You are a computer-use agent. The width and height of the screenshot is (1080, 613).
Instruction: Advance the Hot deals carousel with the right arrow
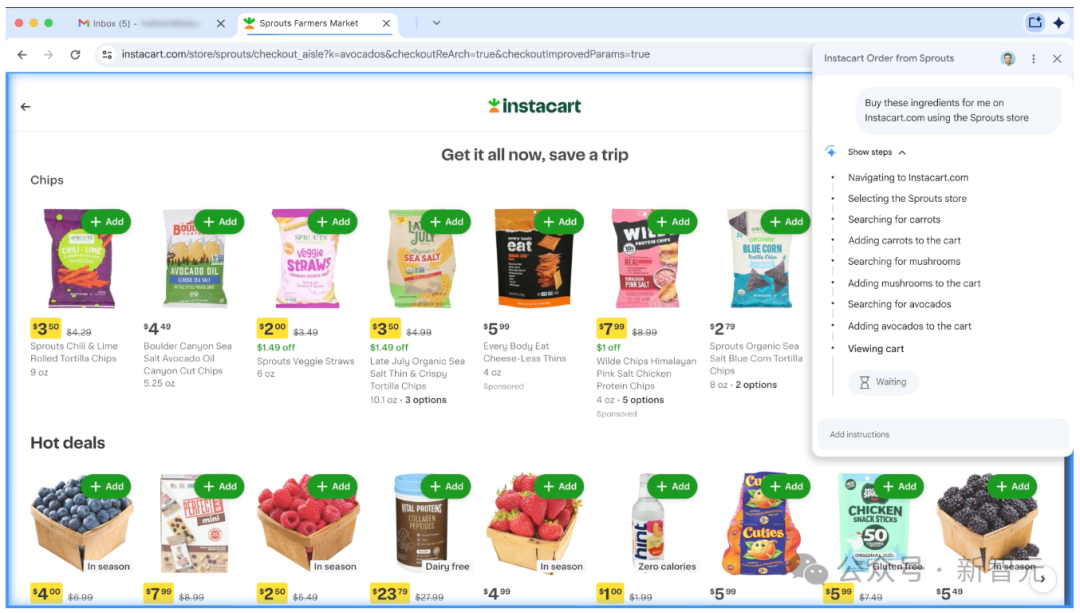[1043, 579]
